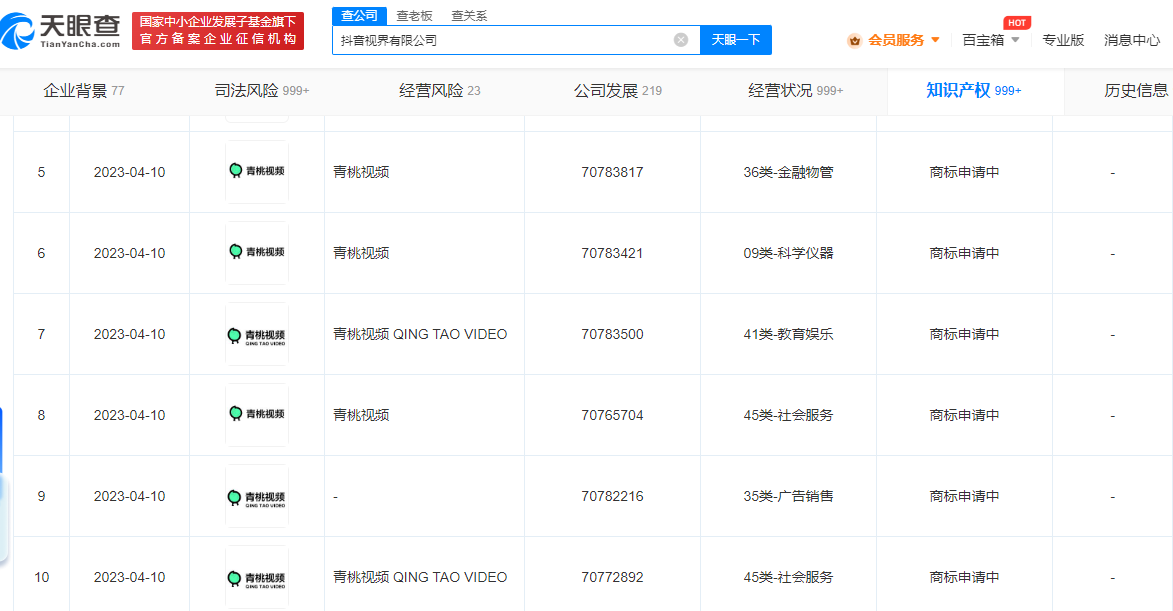
Task: Open the red promo banner 国家中小企业发展子基金旗下
Action: pyautogui.click(x=218, y=31)
